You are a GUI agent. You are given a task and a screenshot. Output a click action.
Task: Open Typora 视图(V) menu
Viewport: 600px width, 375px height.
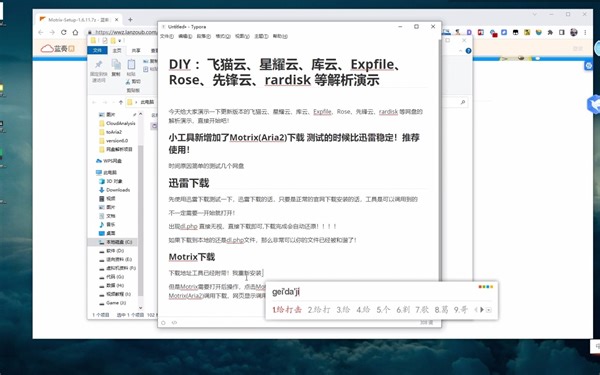click(x=242, y=36)
